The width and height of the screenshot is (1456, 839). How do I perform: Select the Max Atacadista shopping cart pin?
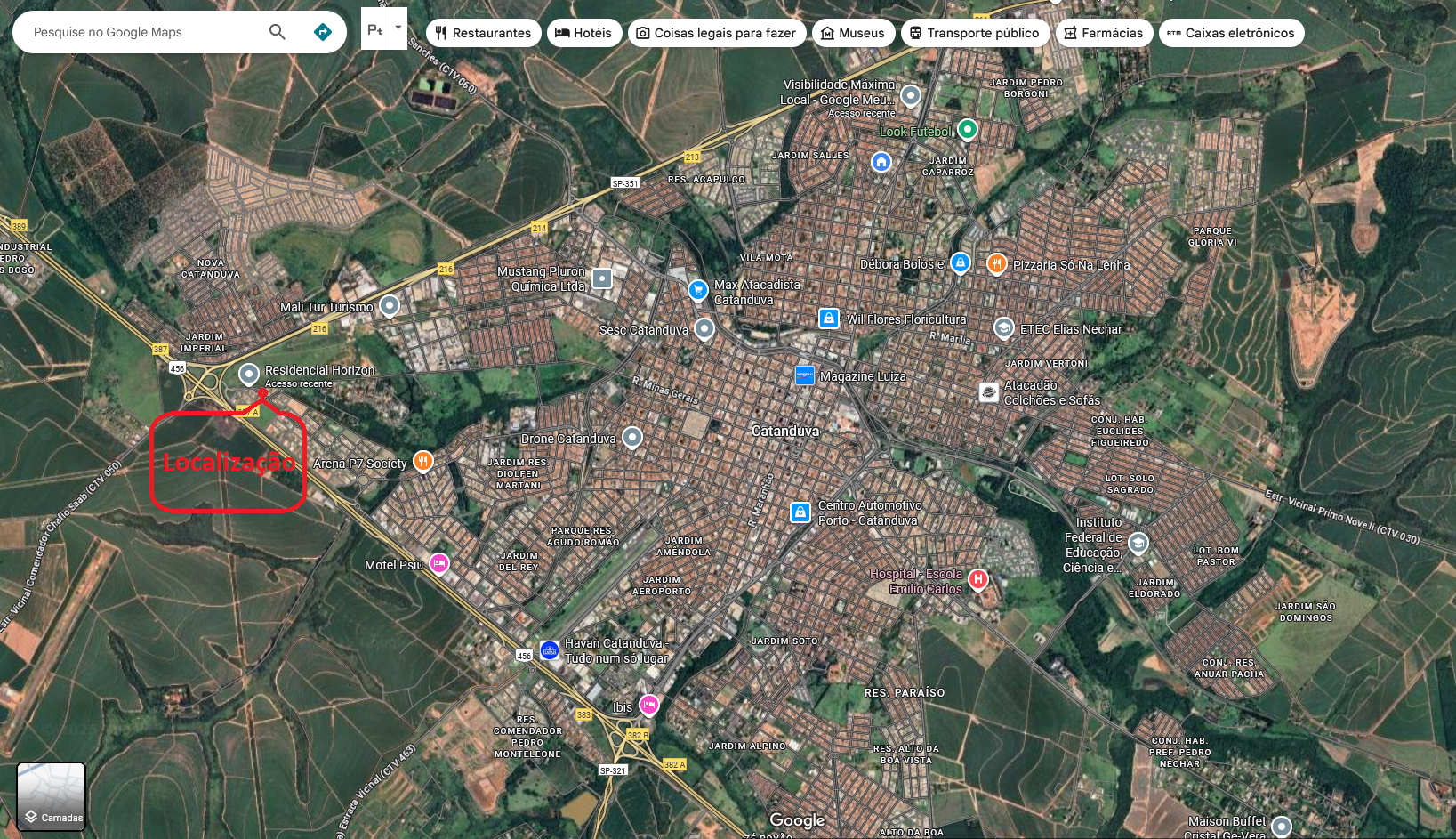698,289
